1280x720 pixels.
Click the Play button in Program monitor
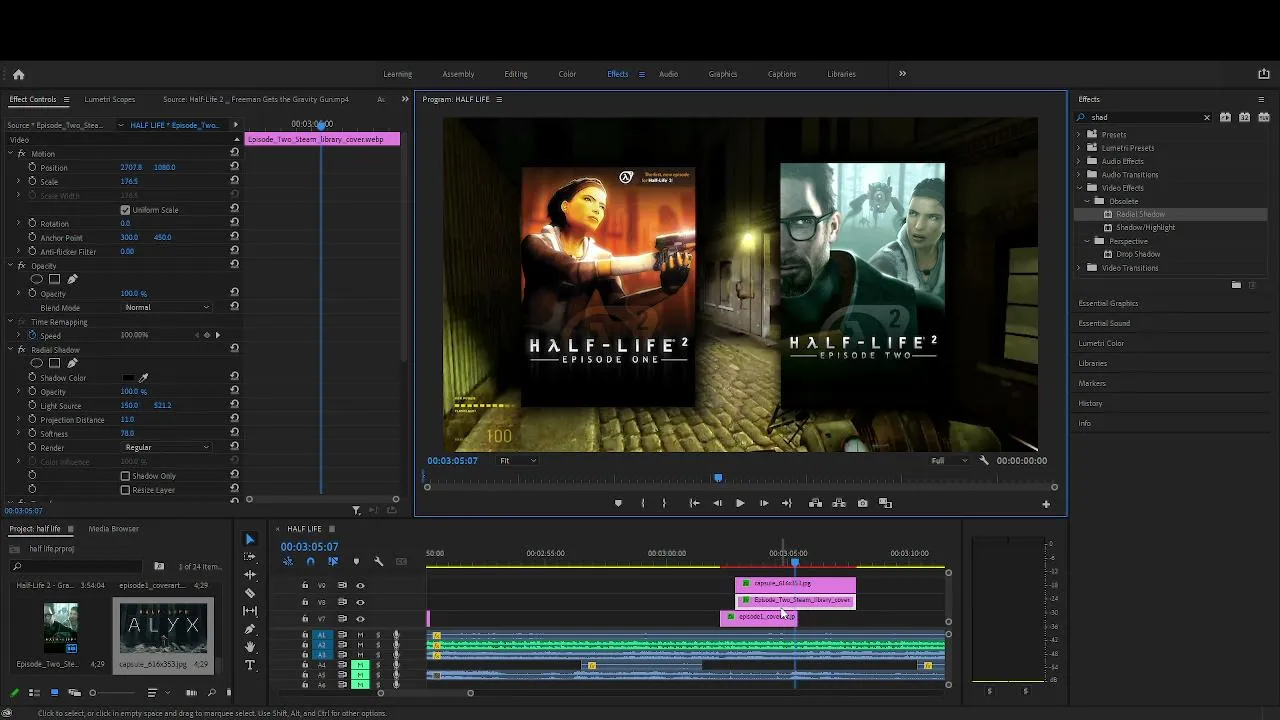tap(740, 503)
